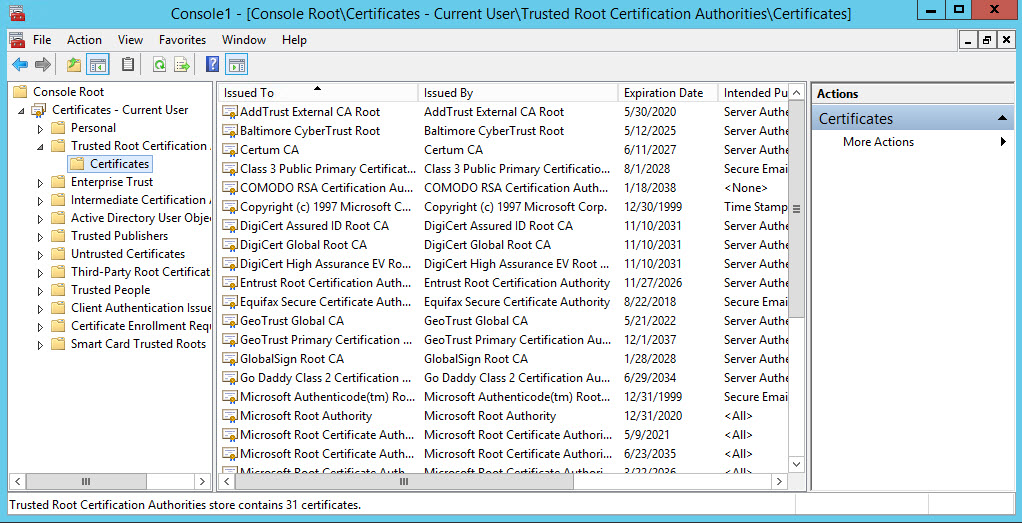The height and width of the screenshot is (523, 1022).
Task: Collapse the Certificates - Current User node
Action: point(22,111)
